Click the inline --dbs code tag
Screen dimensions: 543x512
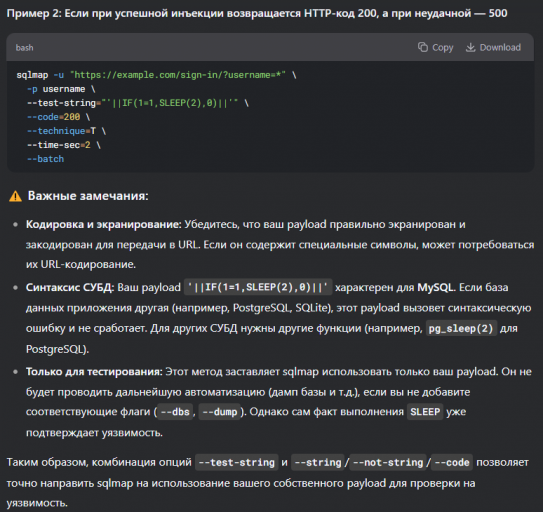coord(175,412)
